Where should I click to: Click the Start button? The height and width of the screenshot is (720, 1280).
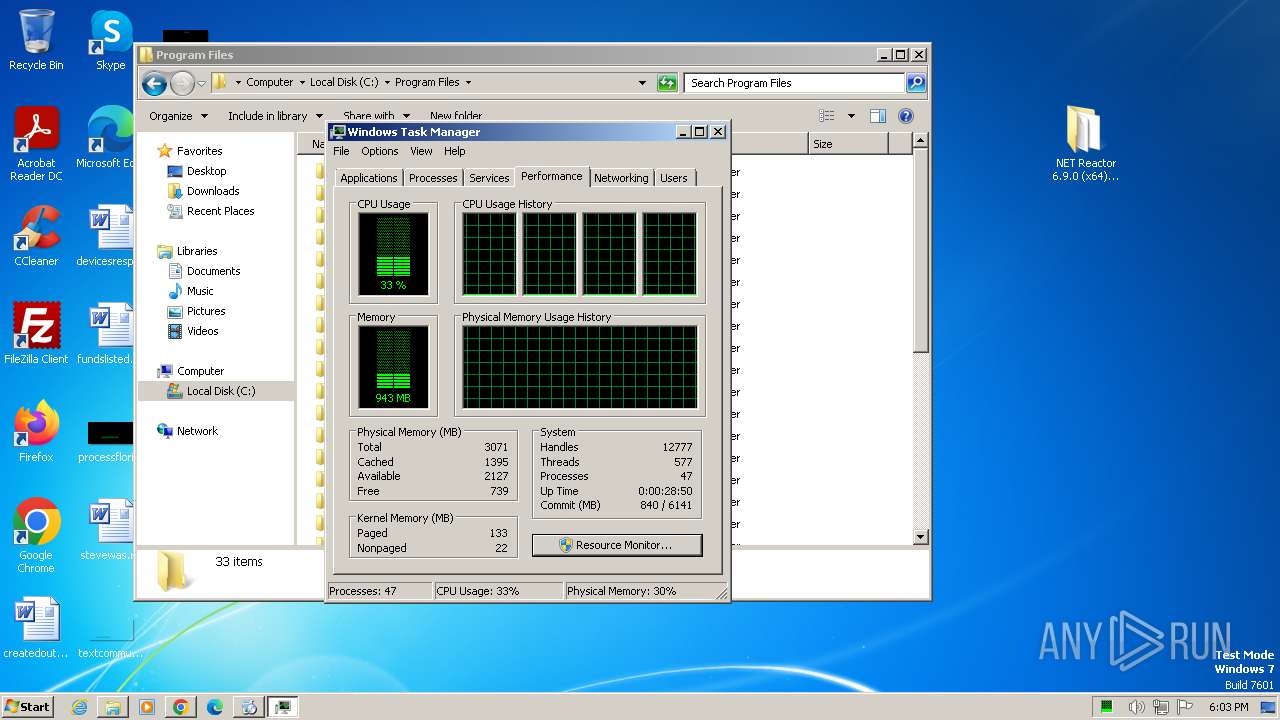pos(28,706)
